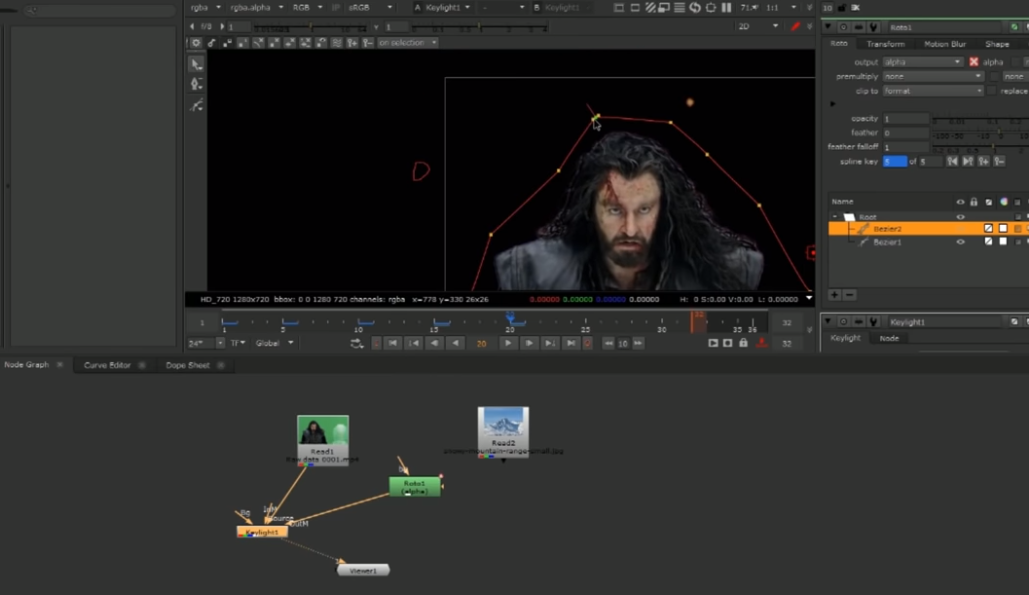
Task: Click the viewer gain slider
Action: point(309,28)
